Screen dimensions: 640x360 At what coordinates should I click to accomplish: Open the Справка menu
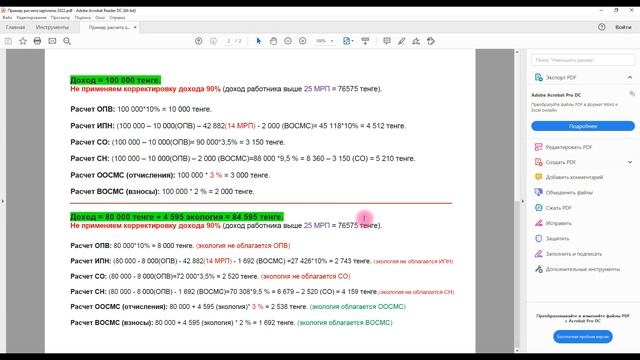point(117,18)
